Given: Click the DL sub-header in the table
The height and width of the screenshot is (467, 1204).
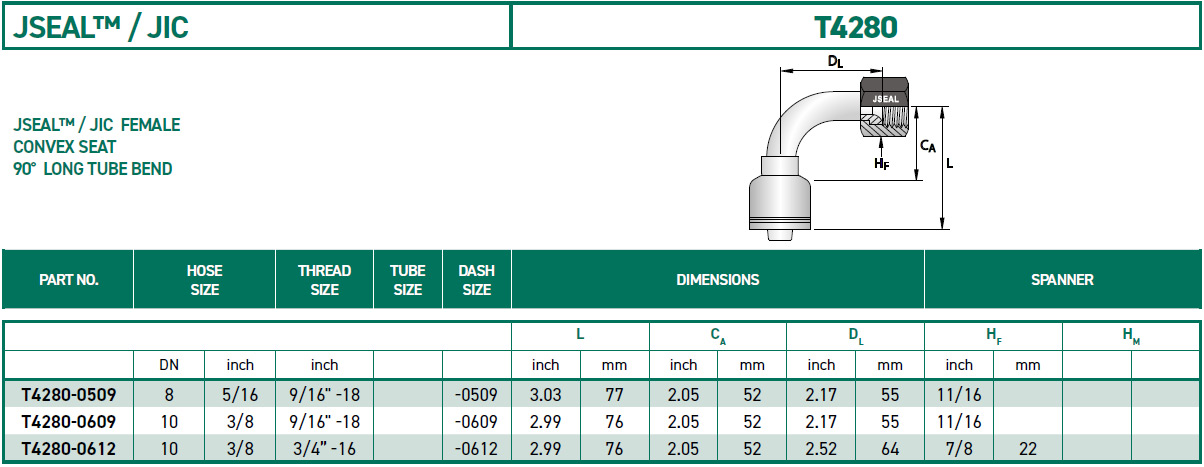Looking at the screenshot, I should [x=856, y=338].
